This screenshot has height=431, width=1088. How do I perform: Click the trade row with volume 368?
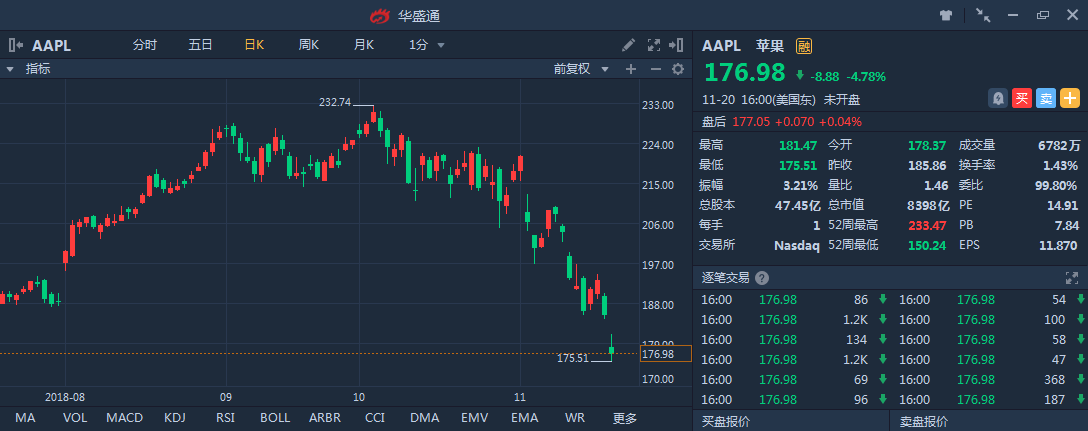[x=991, y=380]
